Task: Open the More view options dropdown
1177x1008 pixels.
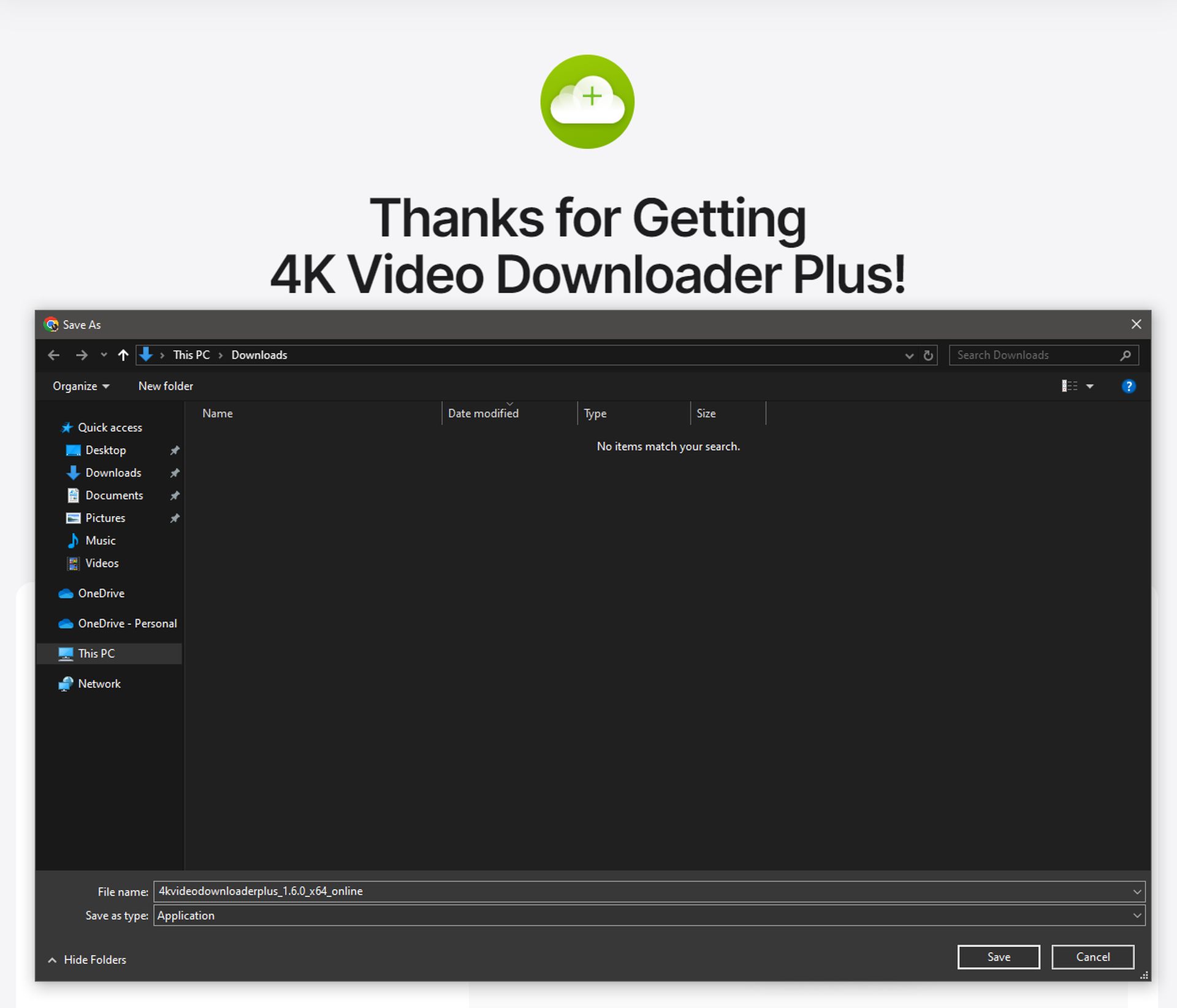Action: (1090, 386)
